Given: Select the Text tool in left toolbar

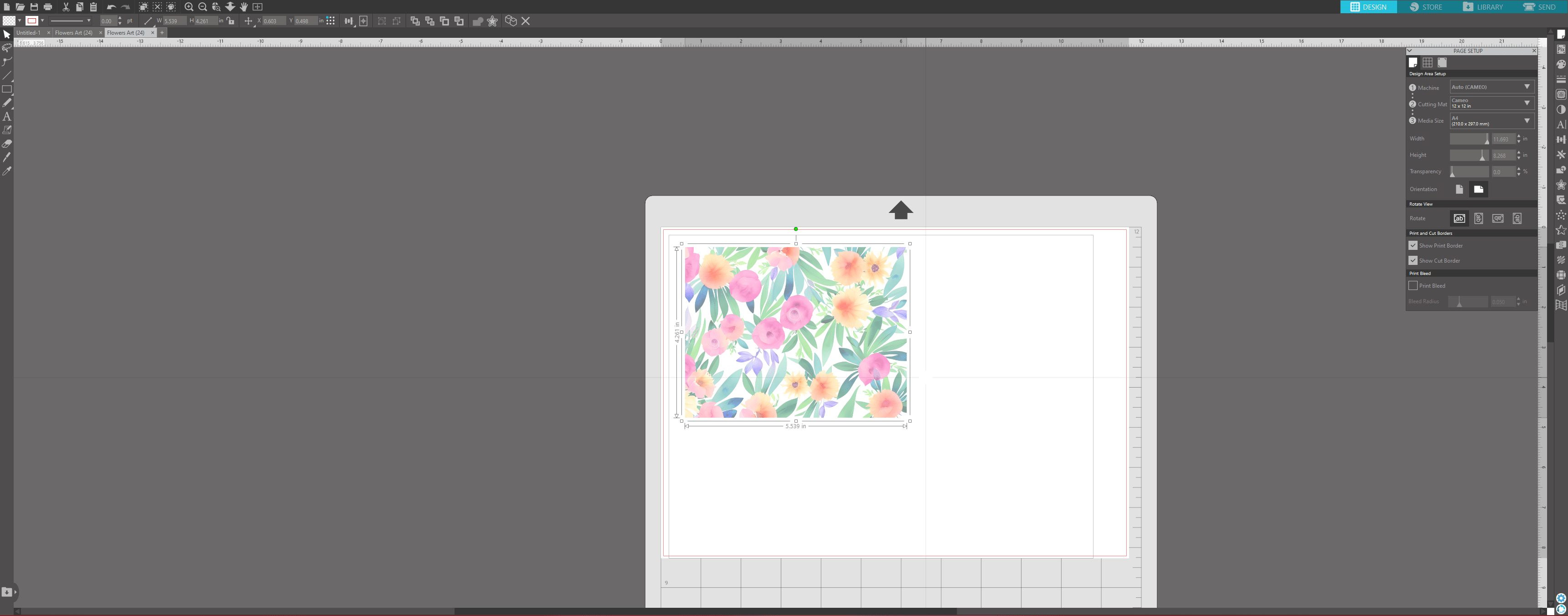Looking at the screenshot, I should click(x=7, y=116).
